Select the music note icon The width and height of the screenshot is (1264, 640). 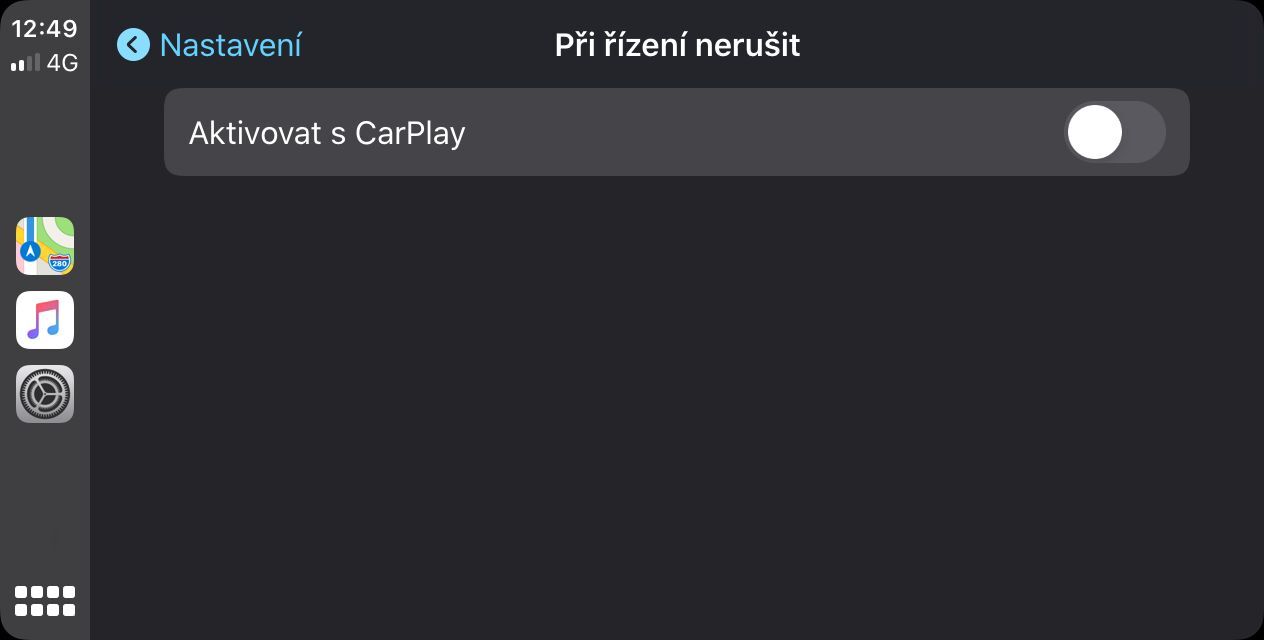click(x=45, y=320)
